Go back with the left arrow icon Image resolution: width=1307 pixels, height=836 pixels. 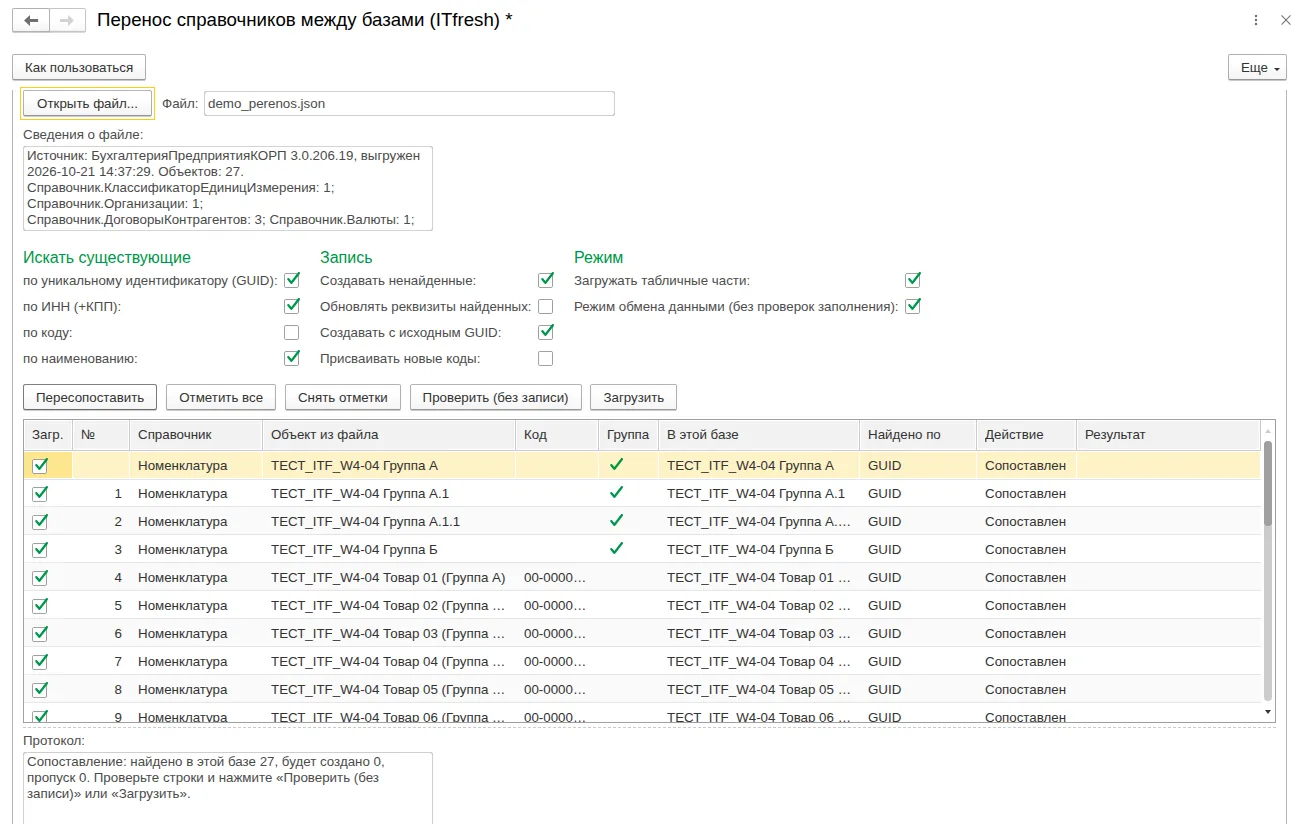point(31,20)
